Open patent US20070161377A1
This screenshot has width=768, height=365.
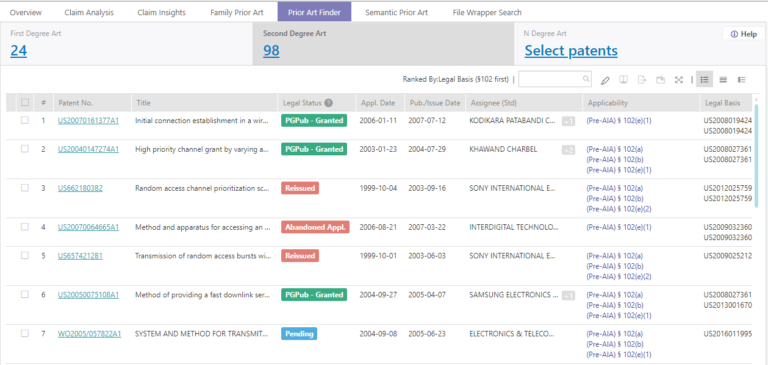[x=88, y=121]
